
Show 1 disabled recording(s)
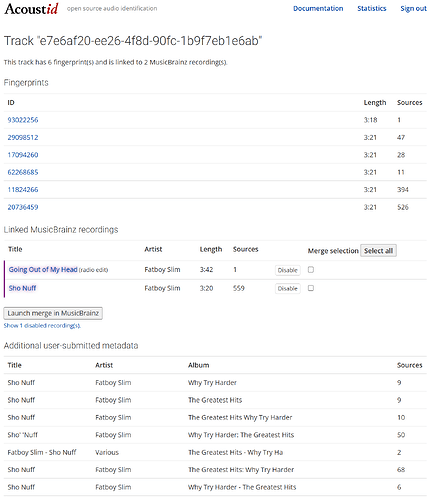(x=42, y=325)
